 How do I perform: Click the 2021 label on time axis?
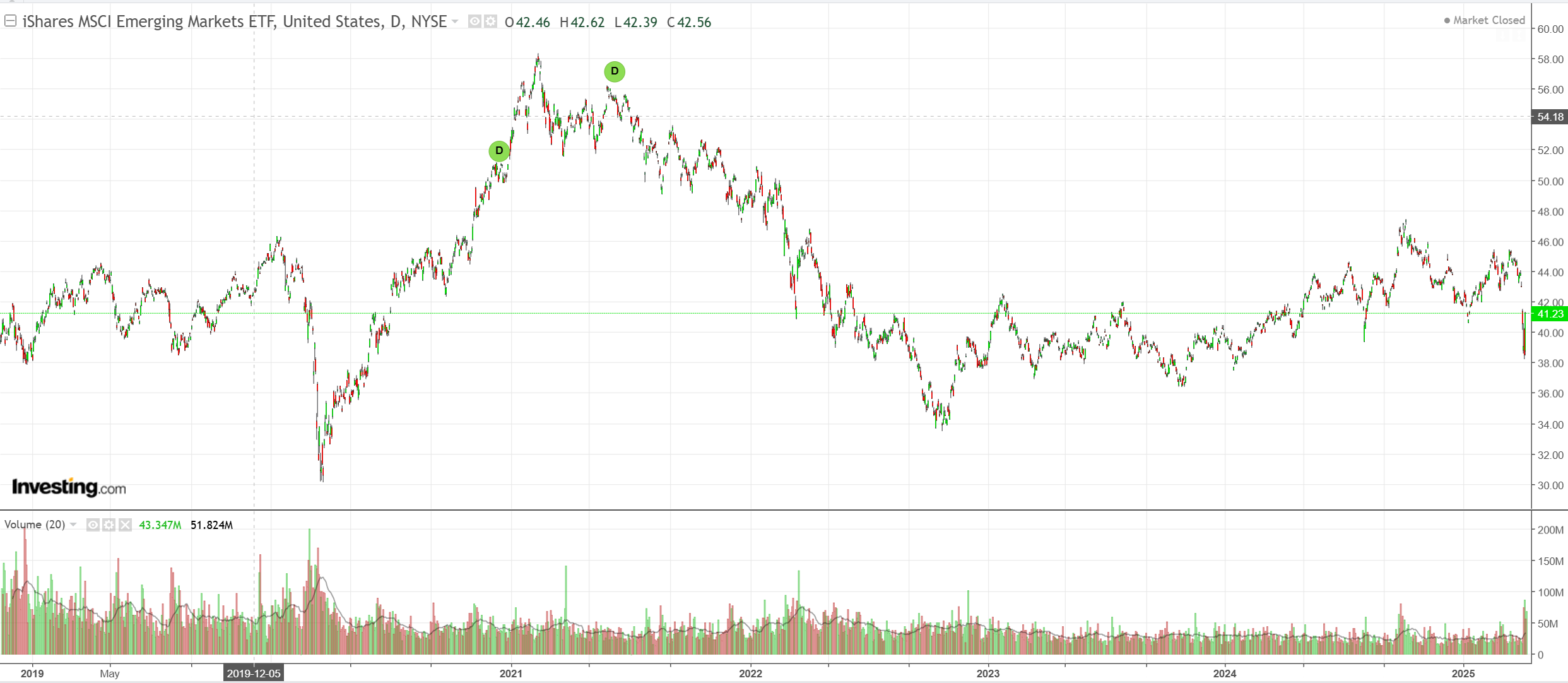[x=510, y=674]
